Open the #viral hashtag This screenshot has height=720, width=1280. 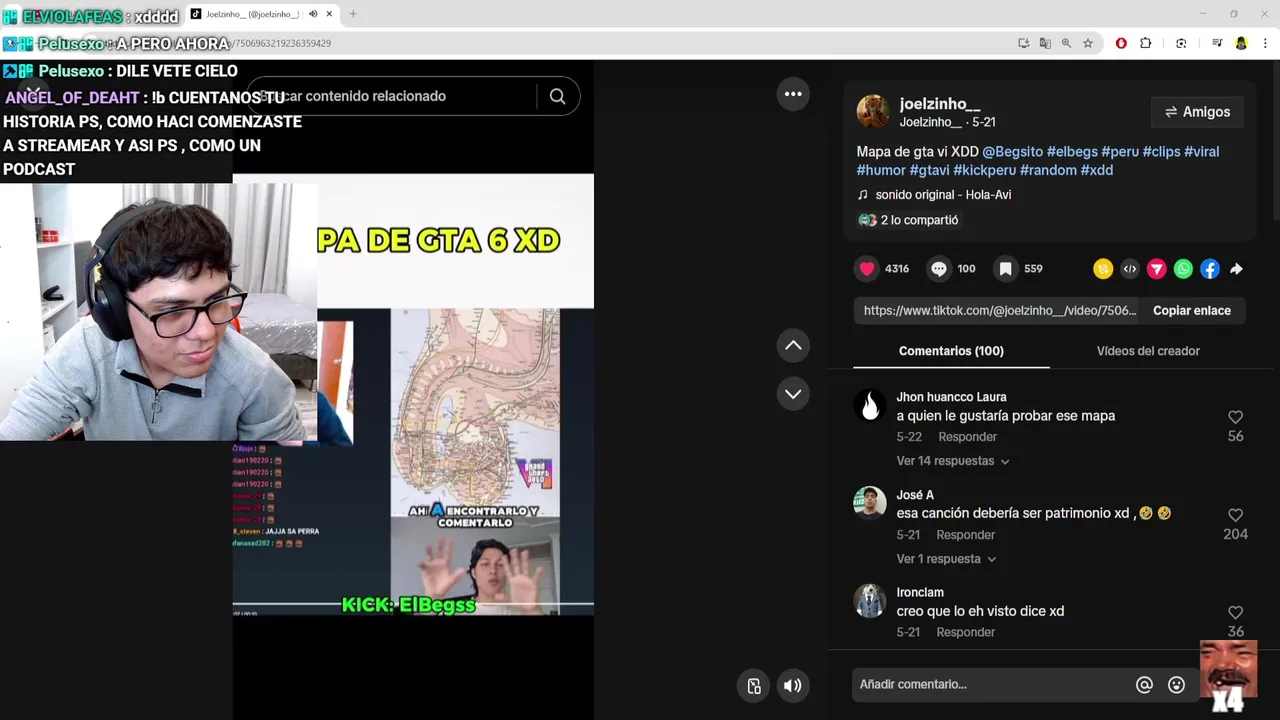click(x=1202, y=152)
